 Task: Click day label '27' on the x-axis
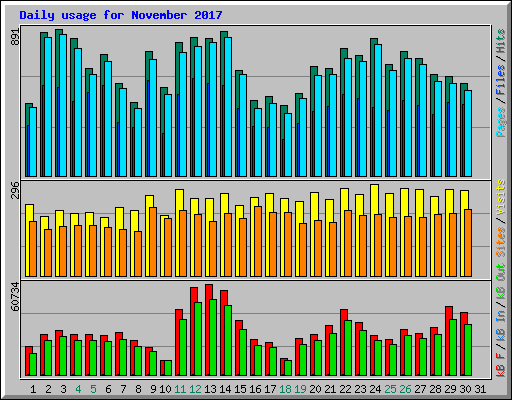coord(420,389)
